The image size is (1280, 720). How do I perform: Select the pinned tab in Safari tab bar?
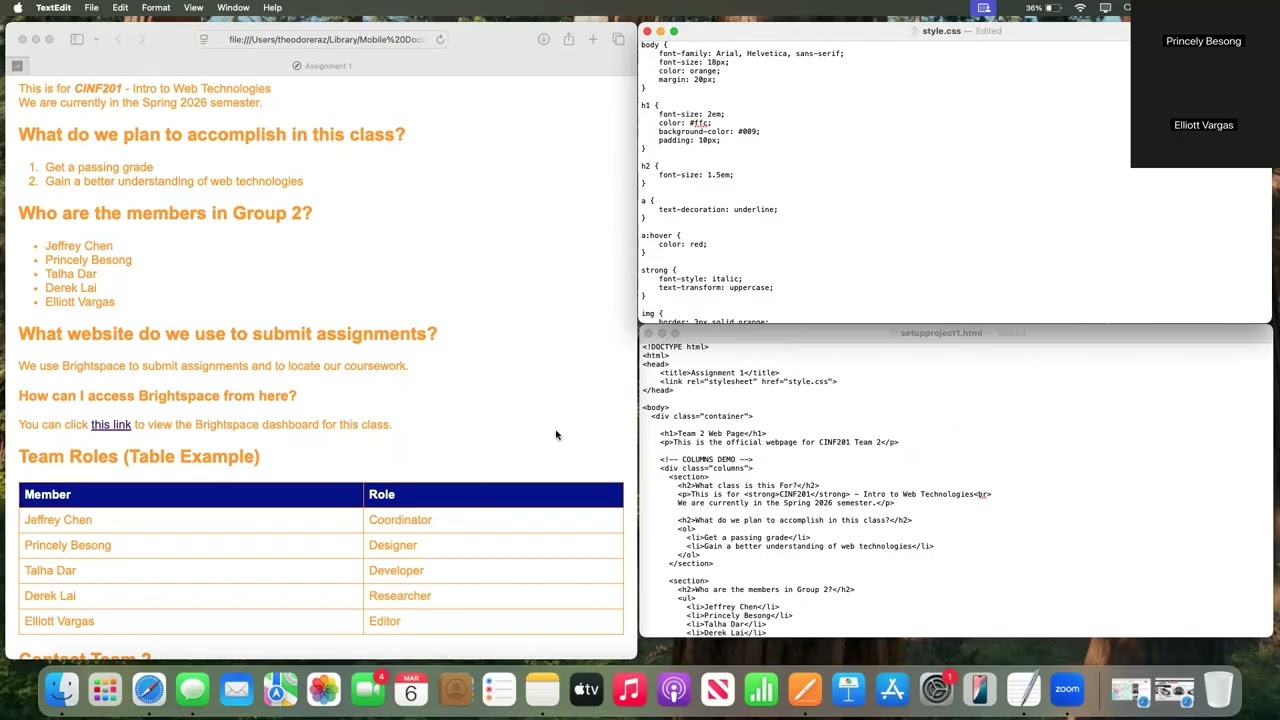coord(17,66)
